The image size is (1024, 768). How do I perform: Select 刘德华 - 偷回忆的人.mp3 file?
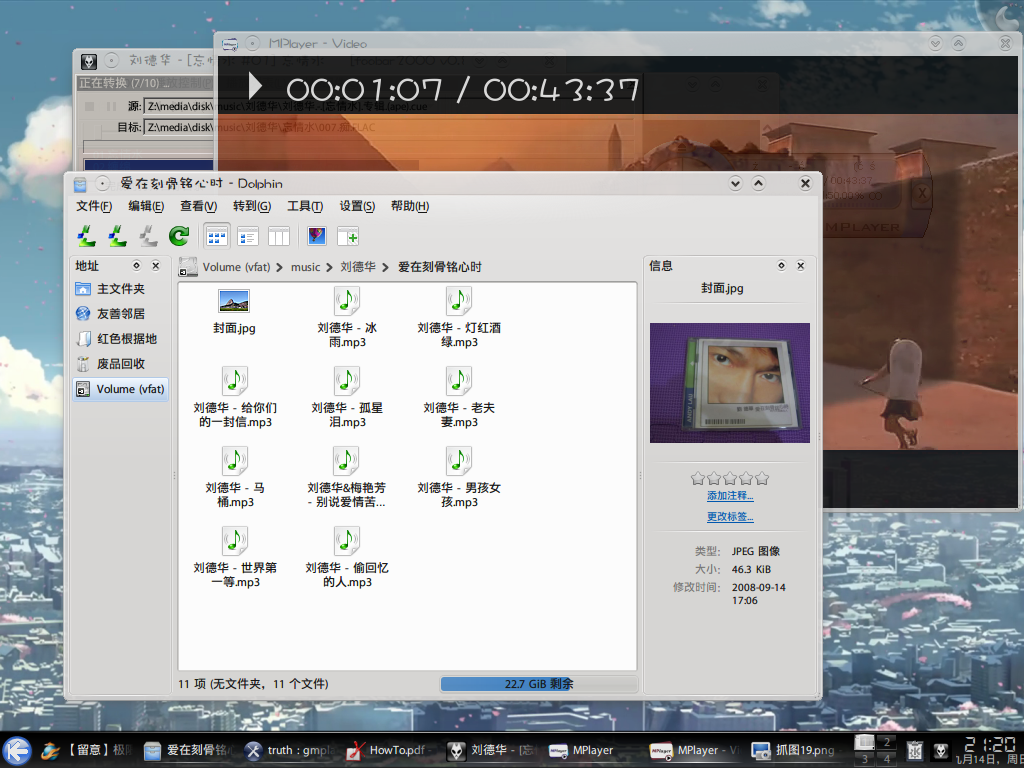click(x=347, y=558)
